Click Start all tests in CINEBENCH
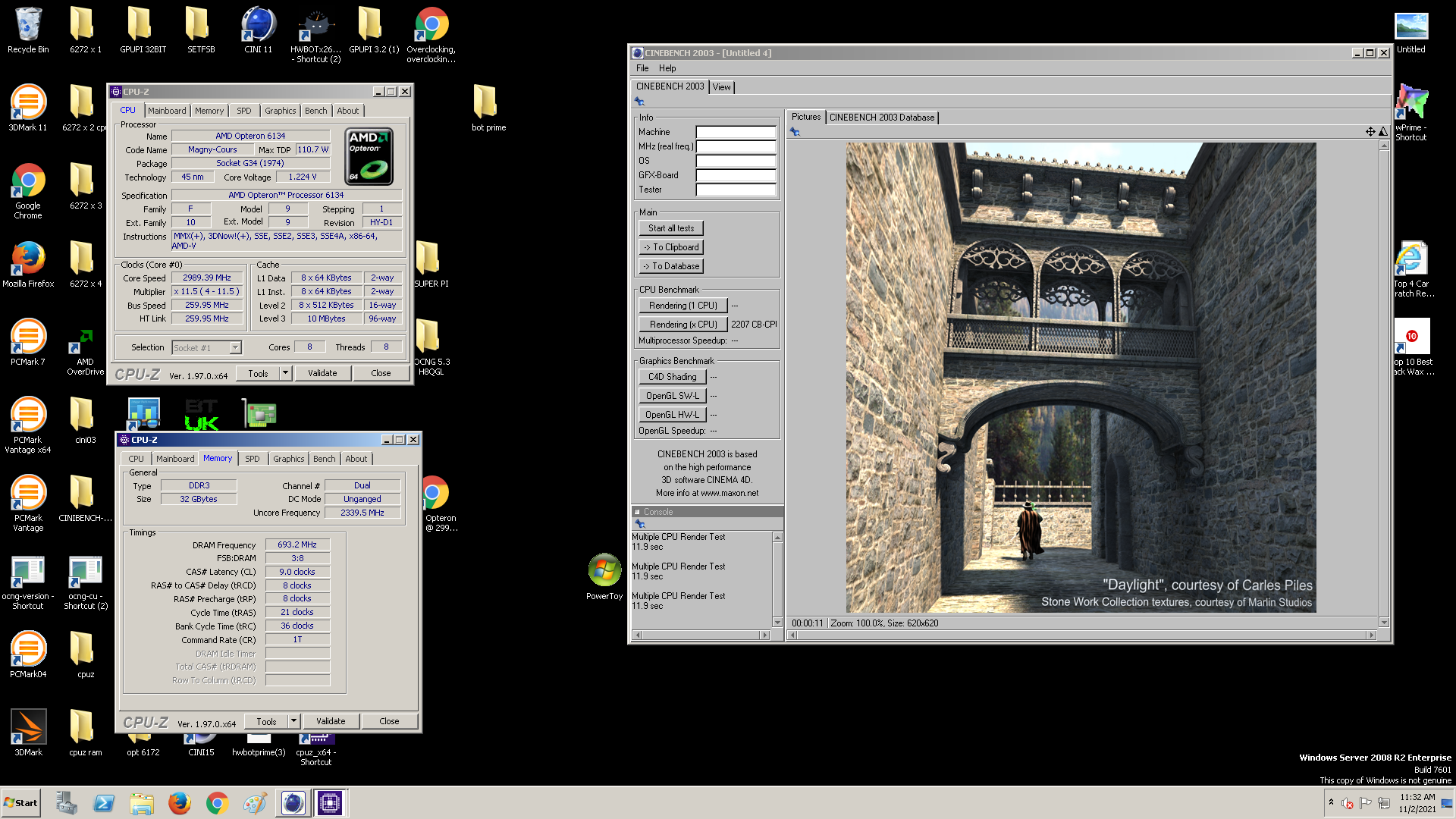The width and height of the screenshot is (1456, 819). click(x=671, y=228)
